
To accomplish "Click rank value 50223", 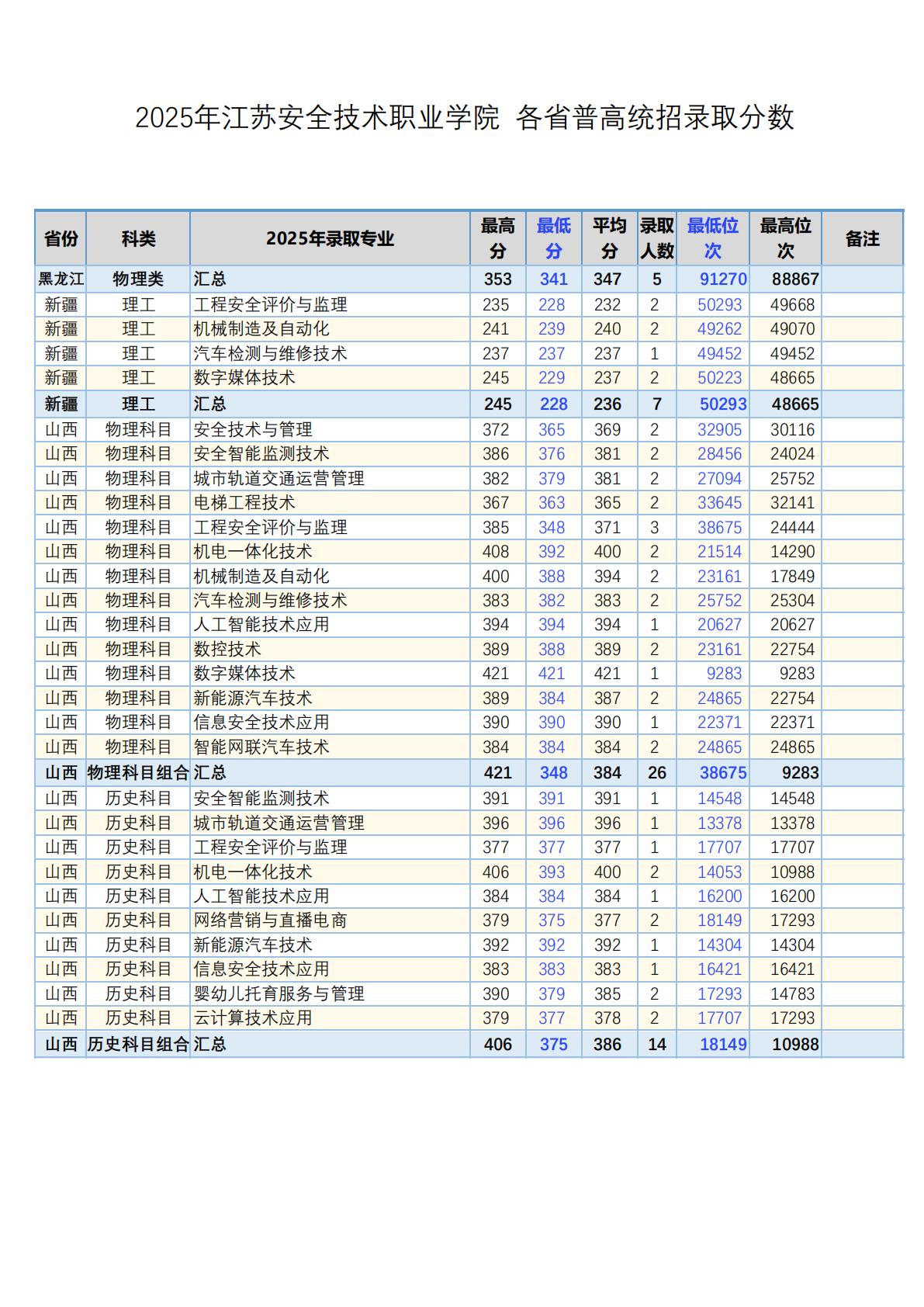I will pos(719,378).
